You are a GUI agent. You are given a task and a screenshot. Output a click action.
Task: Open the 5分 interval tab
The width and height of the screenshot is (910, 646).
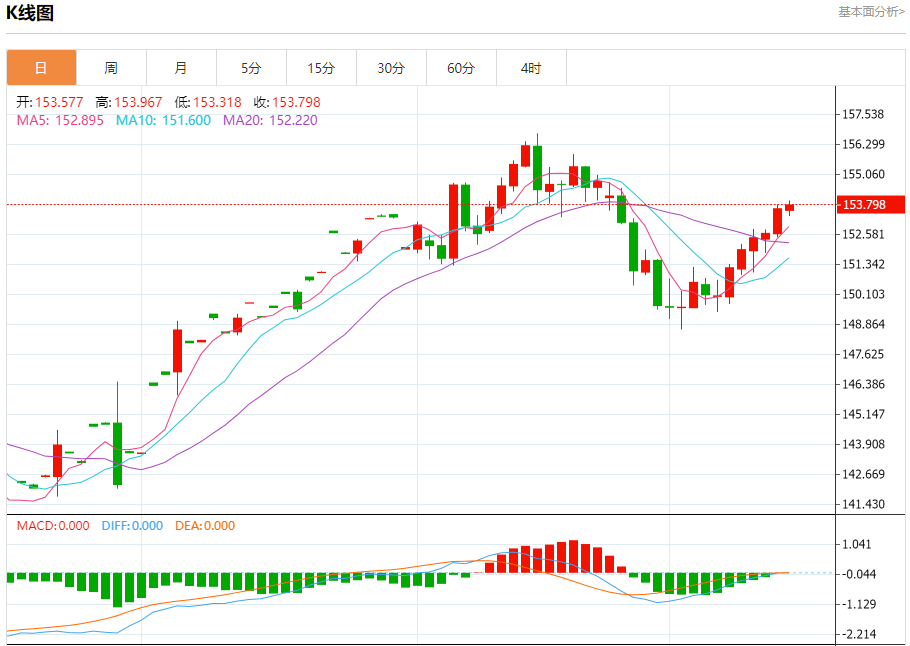point(251,68)
